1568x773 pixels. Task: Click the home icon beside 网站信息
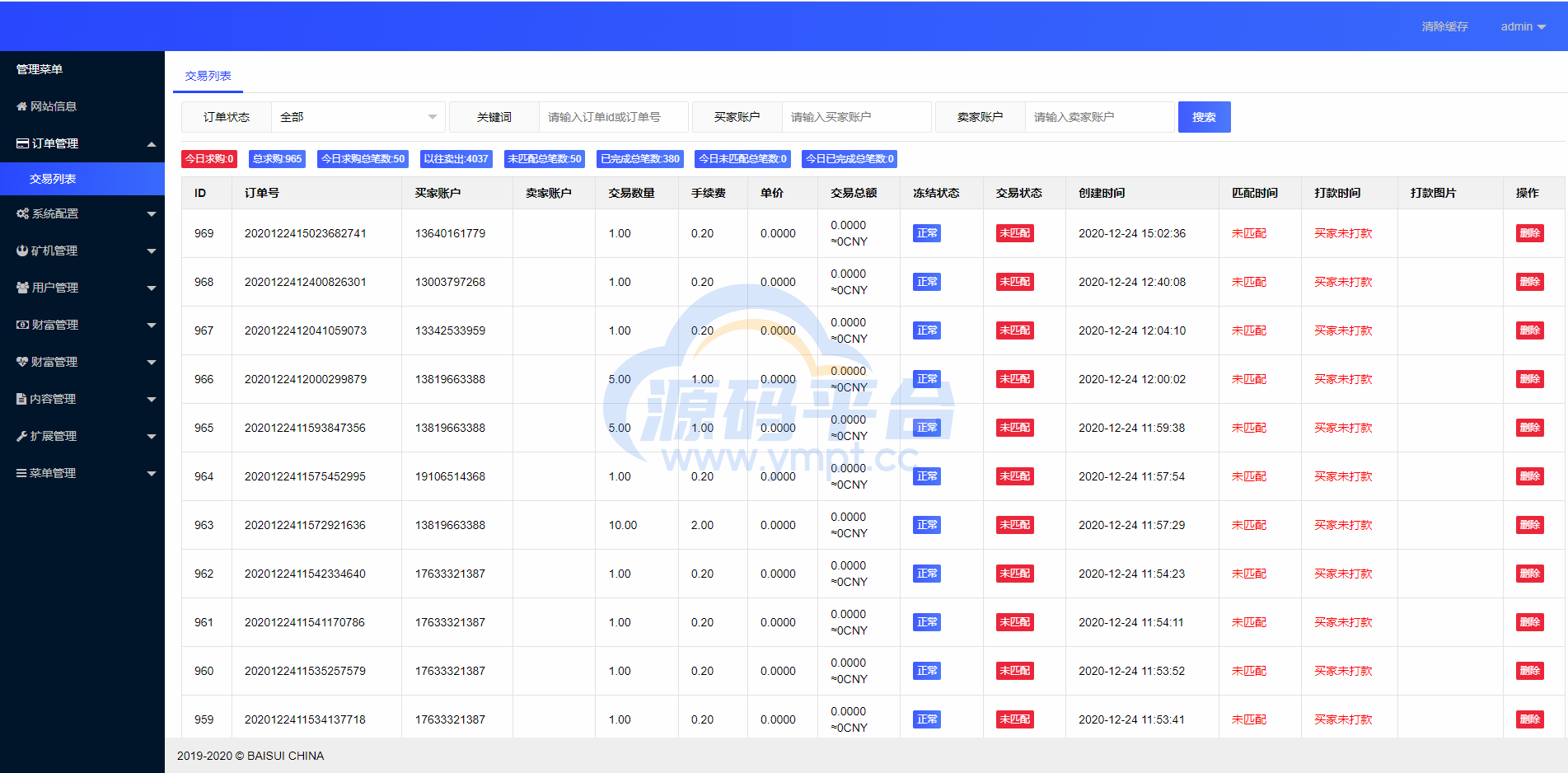(22, 106)
